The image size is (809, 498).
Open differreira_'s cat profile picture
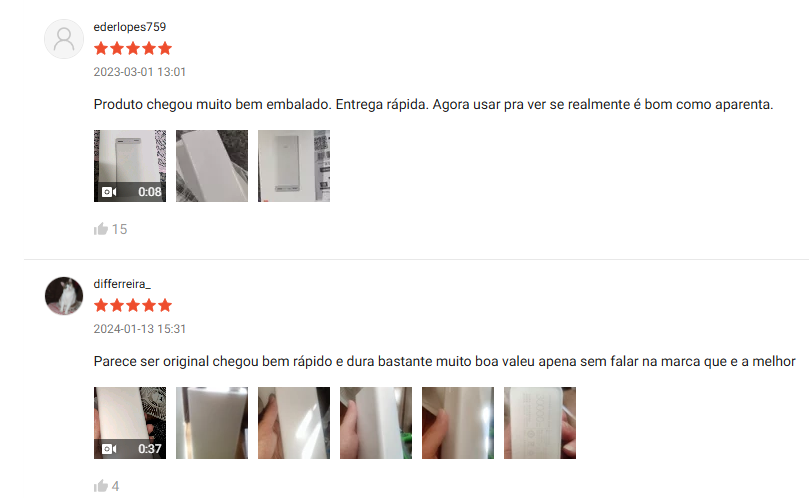(64, 296)
